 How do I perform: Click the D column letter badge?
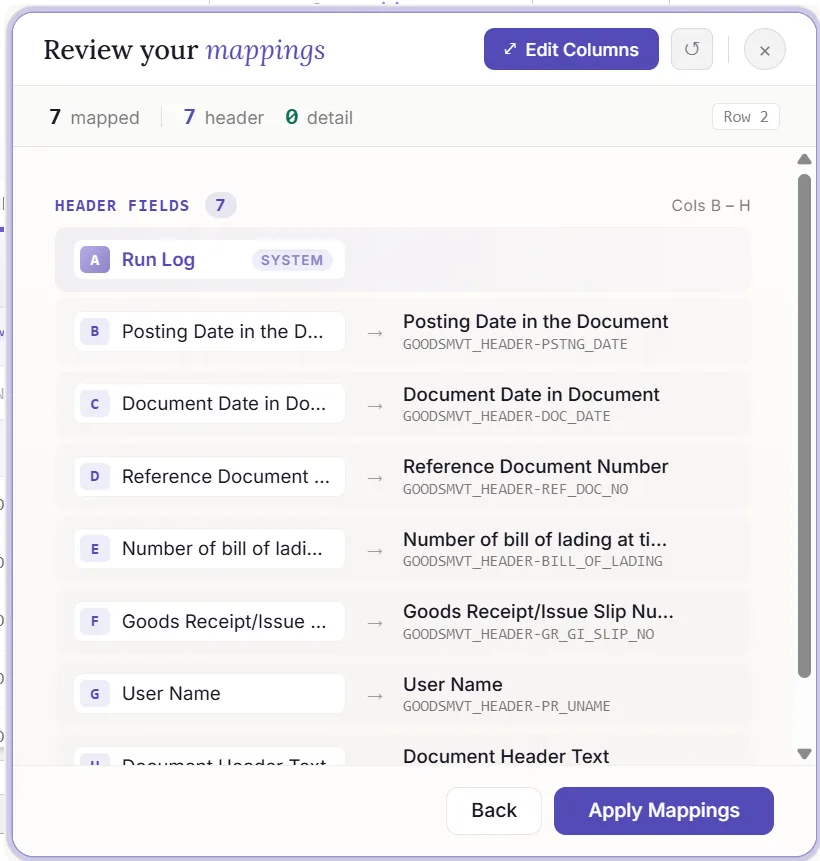(94, 476)
